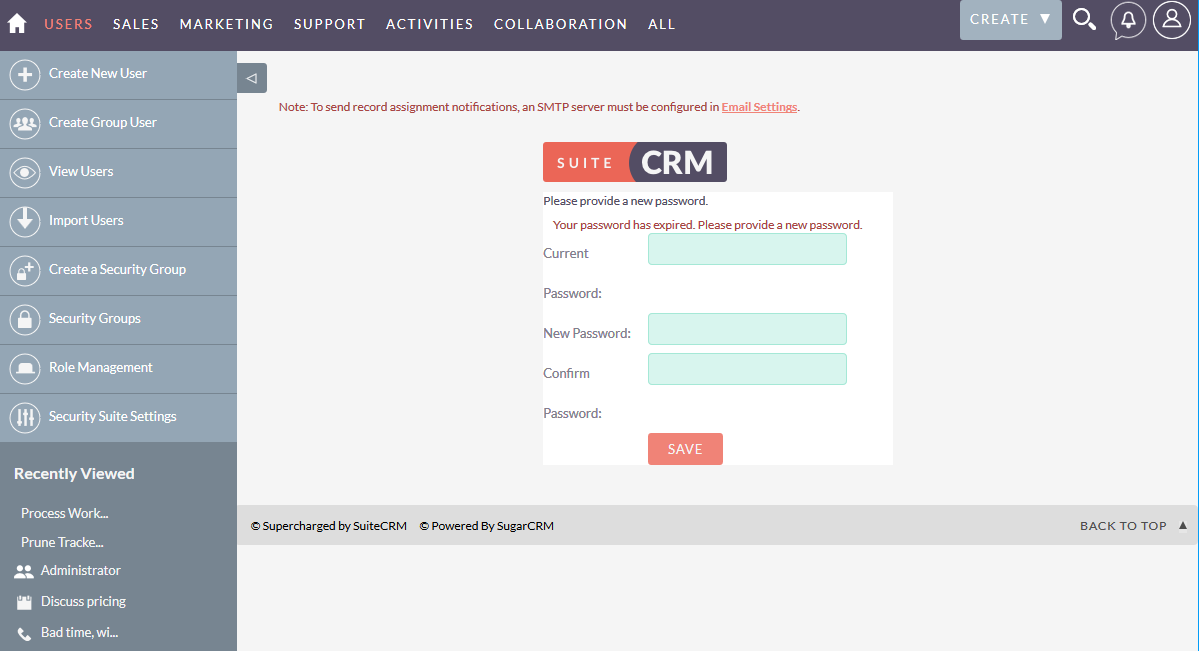Viewport: 1199px width, 651px height.
Task: Collapse the sidebar with the arrow toggle
Action: [x=252, y=78]
